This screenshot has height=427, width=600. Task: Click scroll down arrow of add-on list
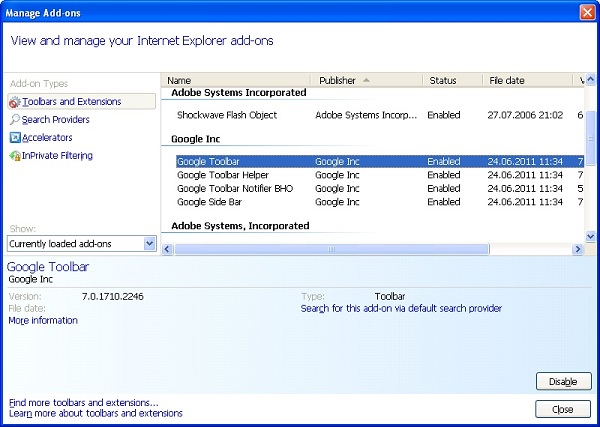(x=590, y=236)
